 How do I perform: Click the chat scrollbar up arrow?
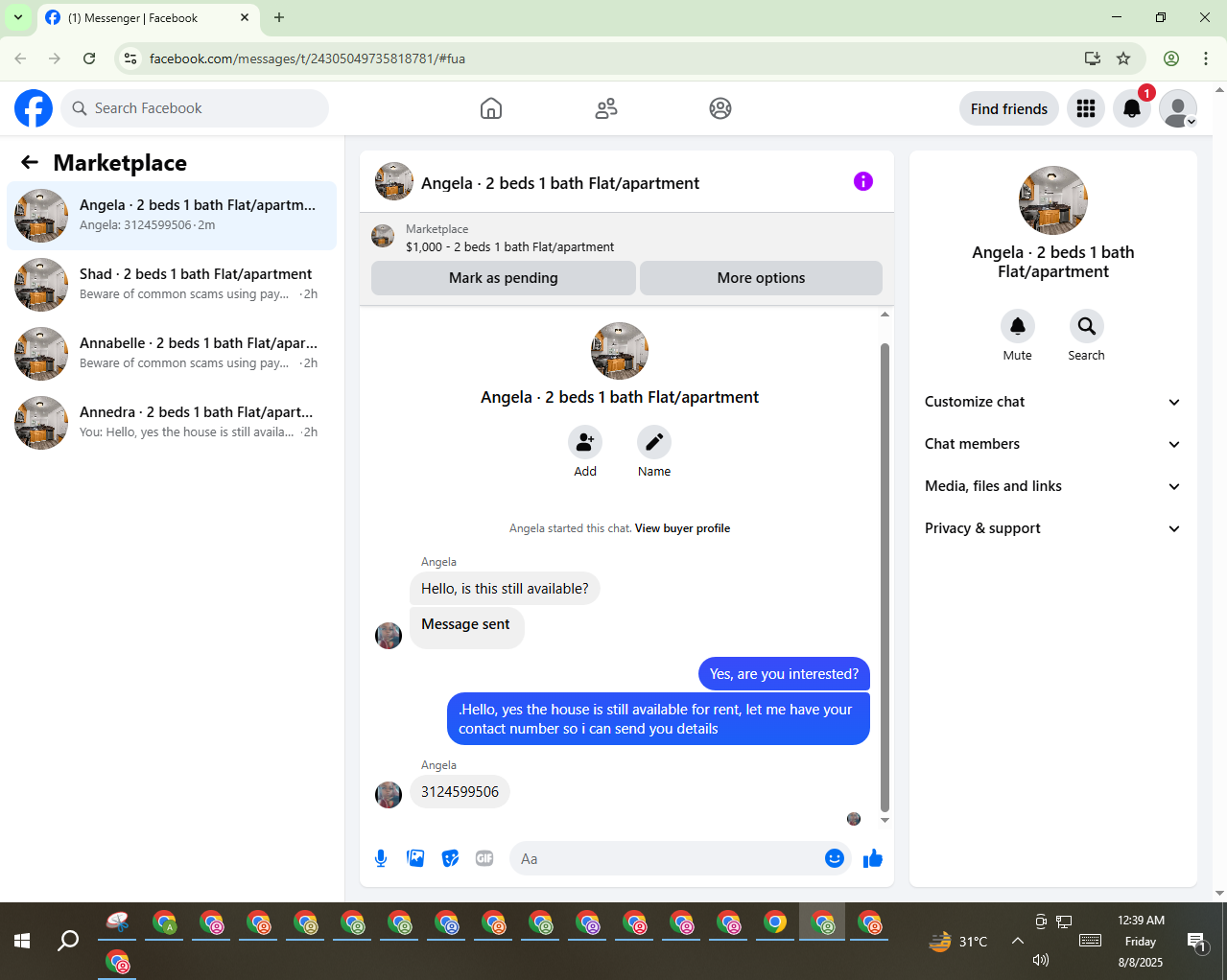click(x=885, y=315)
